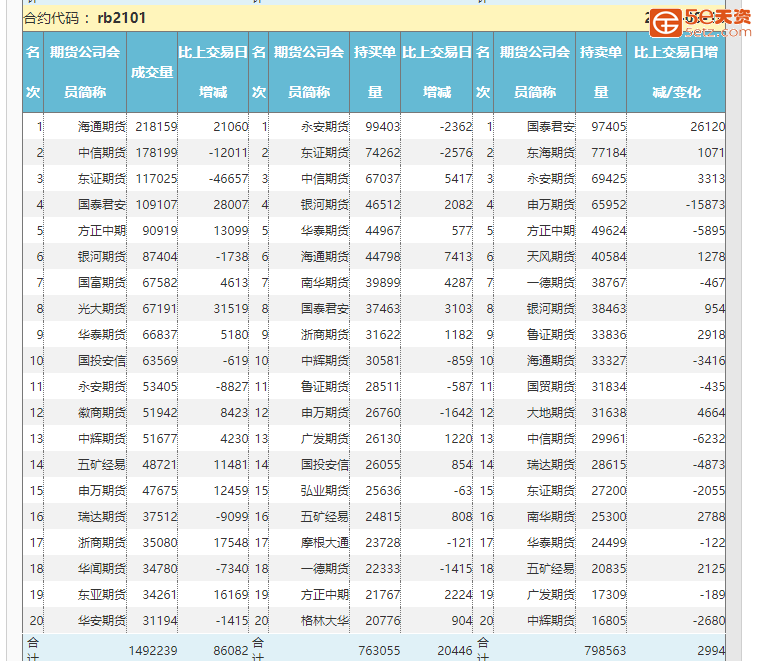Click the total short positions 798563

(605, 651)
